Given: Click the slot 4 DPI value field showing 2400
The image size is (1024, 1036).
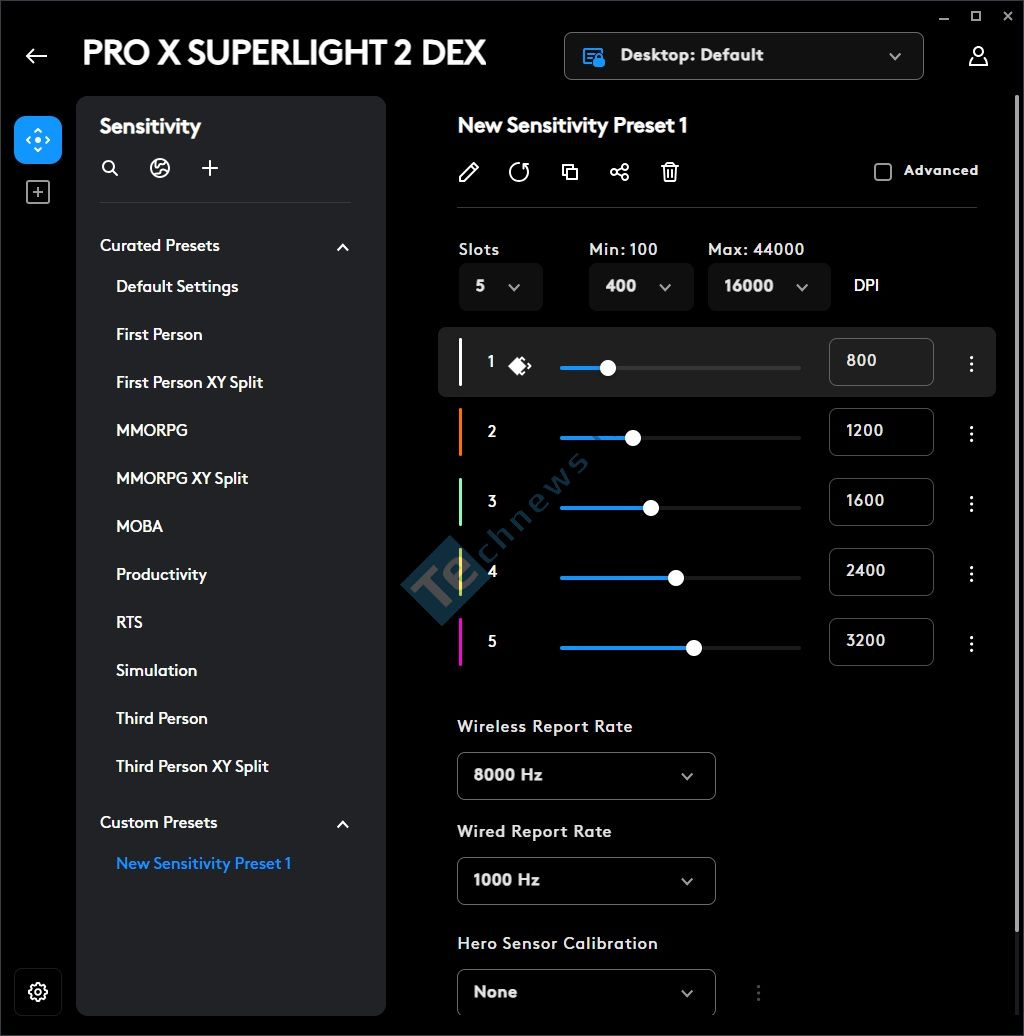Looking at the screenshot, I should pyautogui.click(x=881, y=572).
